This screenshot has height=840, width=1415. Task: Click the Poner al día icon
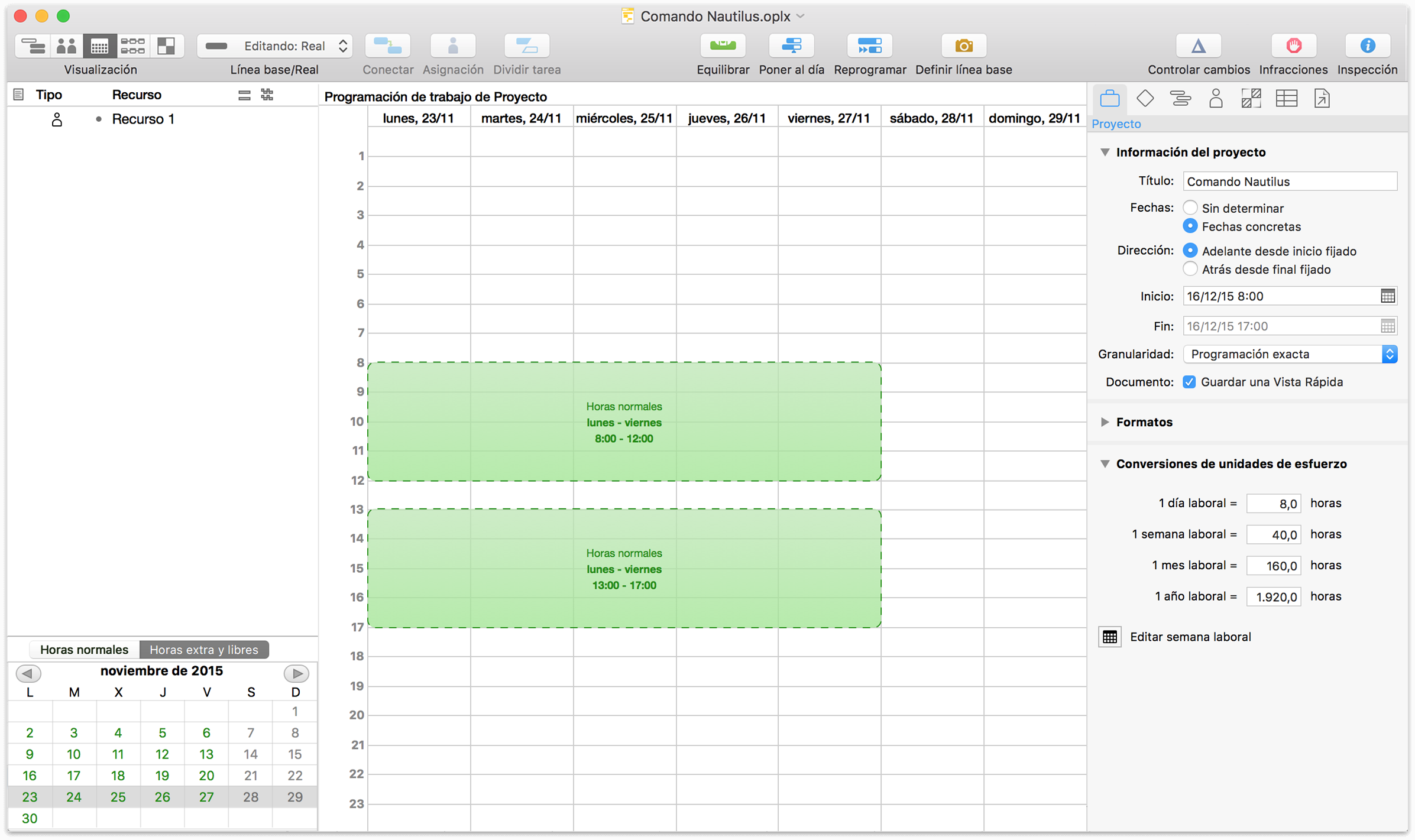click(x=791, y=46)
